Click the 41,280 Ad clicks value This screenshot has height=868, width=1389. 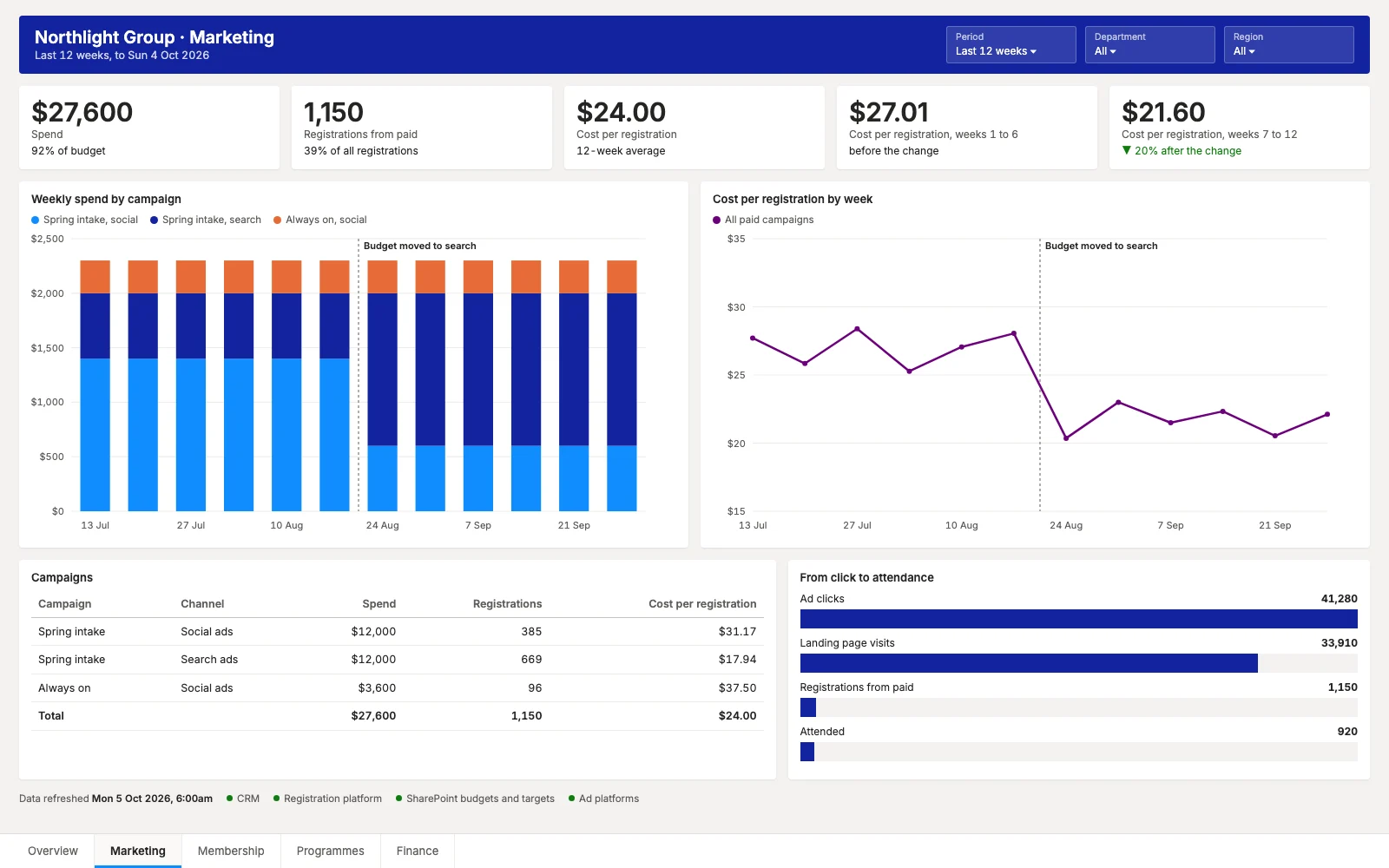tap(1339, 599)
